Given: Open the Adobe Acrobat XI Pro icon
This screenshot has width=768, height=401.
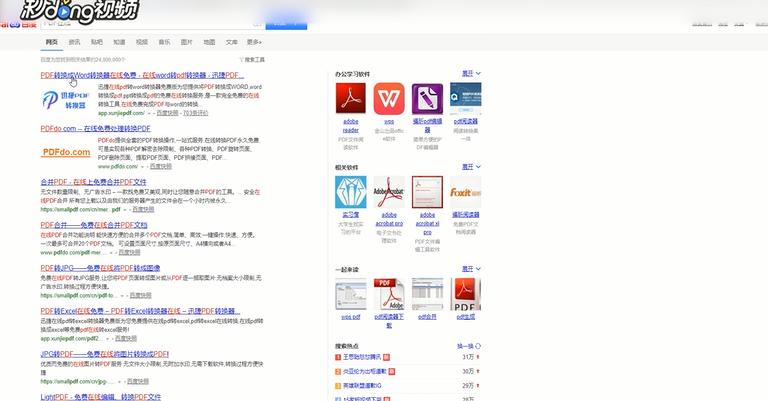Looking at the screenshot, I should click(427, 192).
